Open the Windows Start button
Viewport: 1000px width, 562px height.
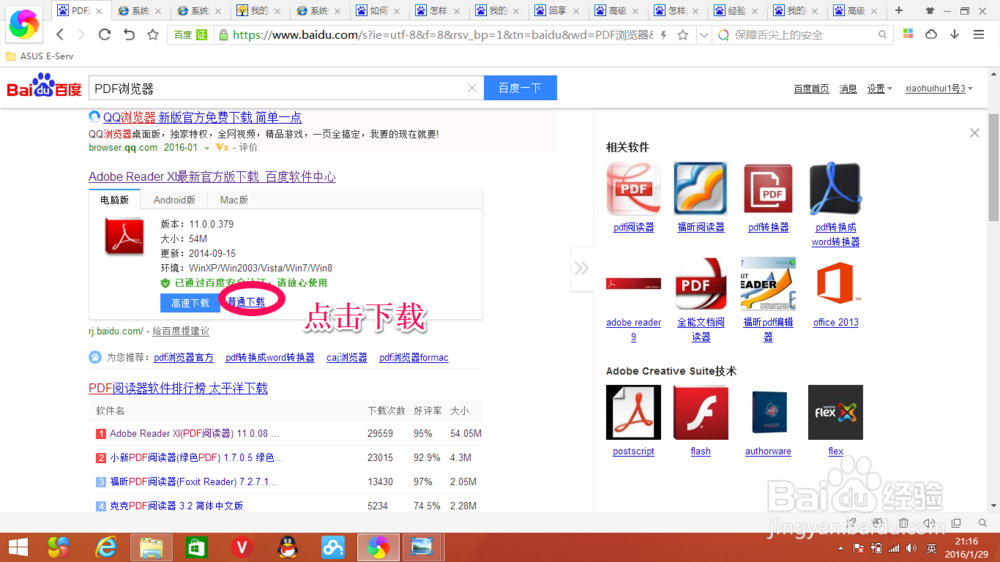pos(18,547)
